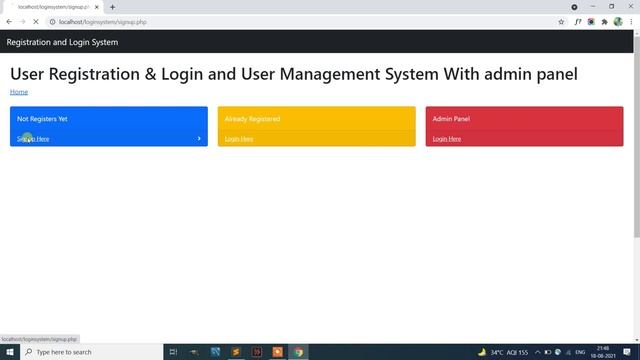Open the Sublime Text taskbar icon
Screen dimensions: 640x360
coord(236,352)
